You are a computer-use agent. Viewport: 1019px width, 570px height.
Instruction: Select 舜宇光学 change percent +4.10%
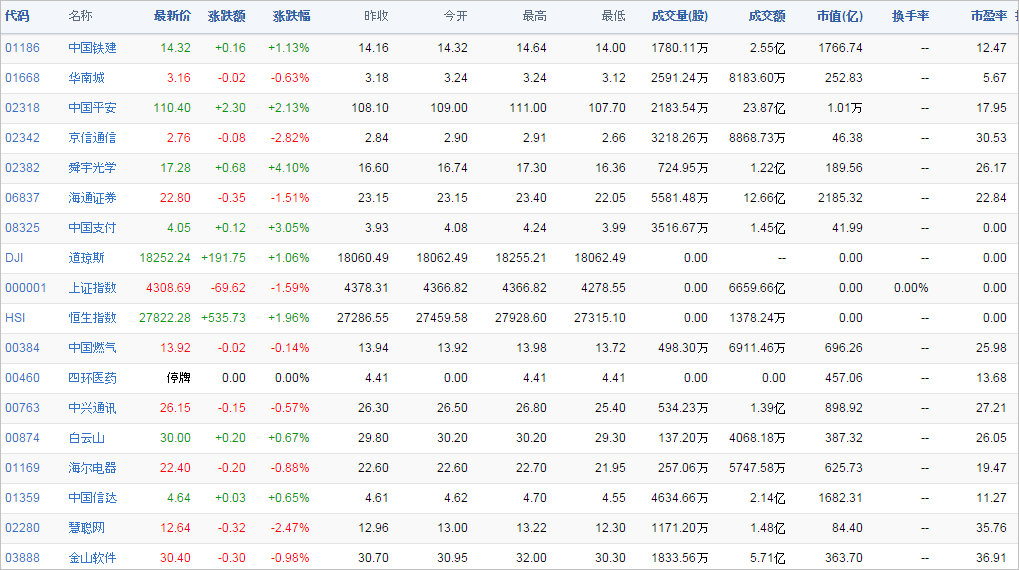pos(289,168)
